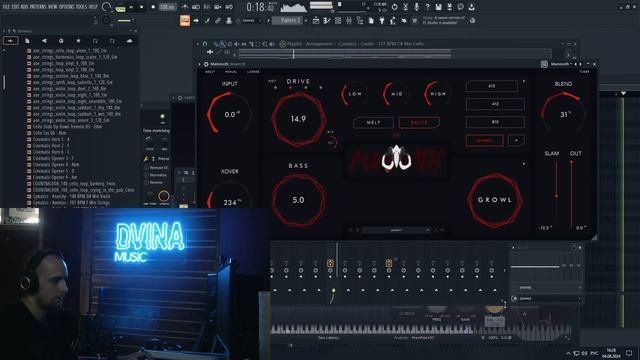Open the channel rack view icon

point(338,20)
